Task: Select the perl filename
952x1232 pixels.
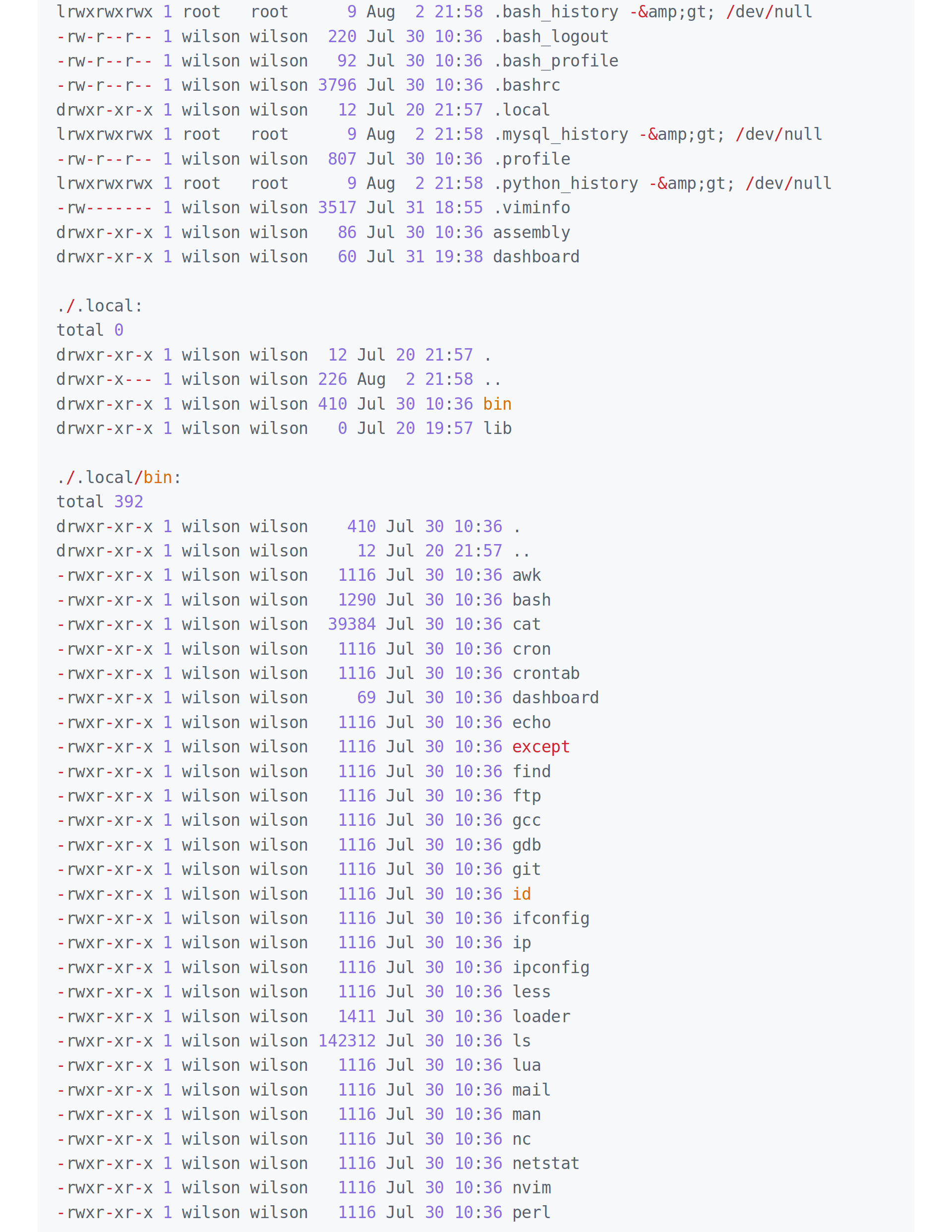Action: click(x=532, y=1212)
